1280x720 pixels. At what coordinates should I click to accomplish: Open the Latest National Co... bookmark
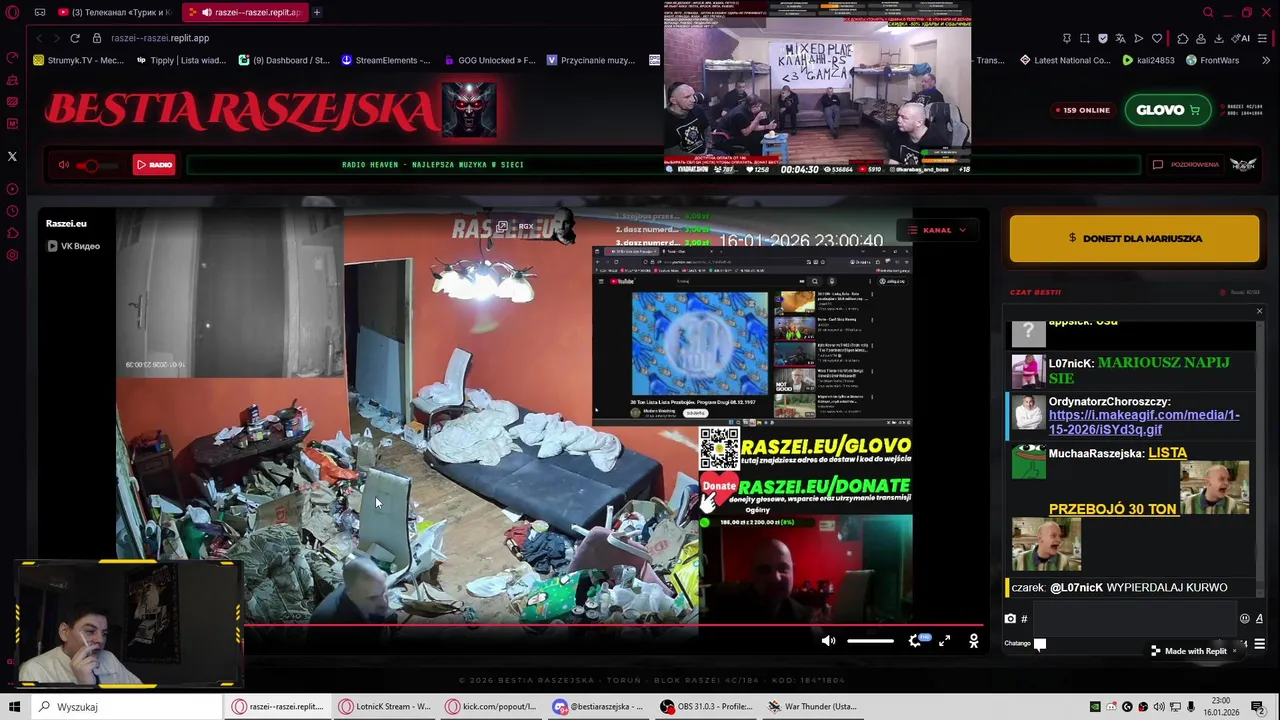click(1065, 60)
